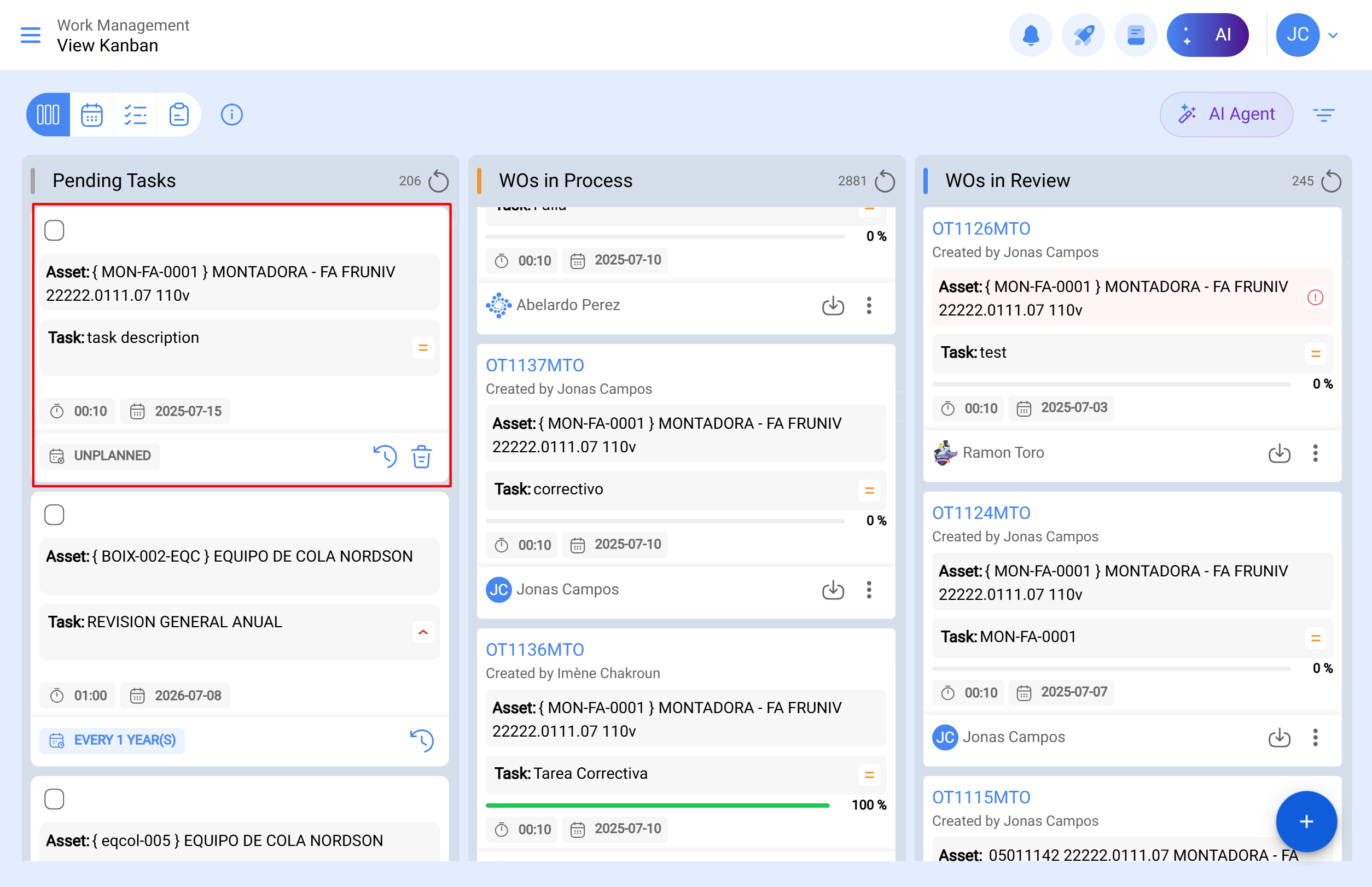Viewport: 1372px width, 887px height.
Task: Expand the JC user profile dropdown arrow
Action: pos(1333,35)
